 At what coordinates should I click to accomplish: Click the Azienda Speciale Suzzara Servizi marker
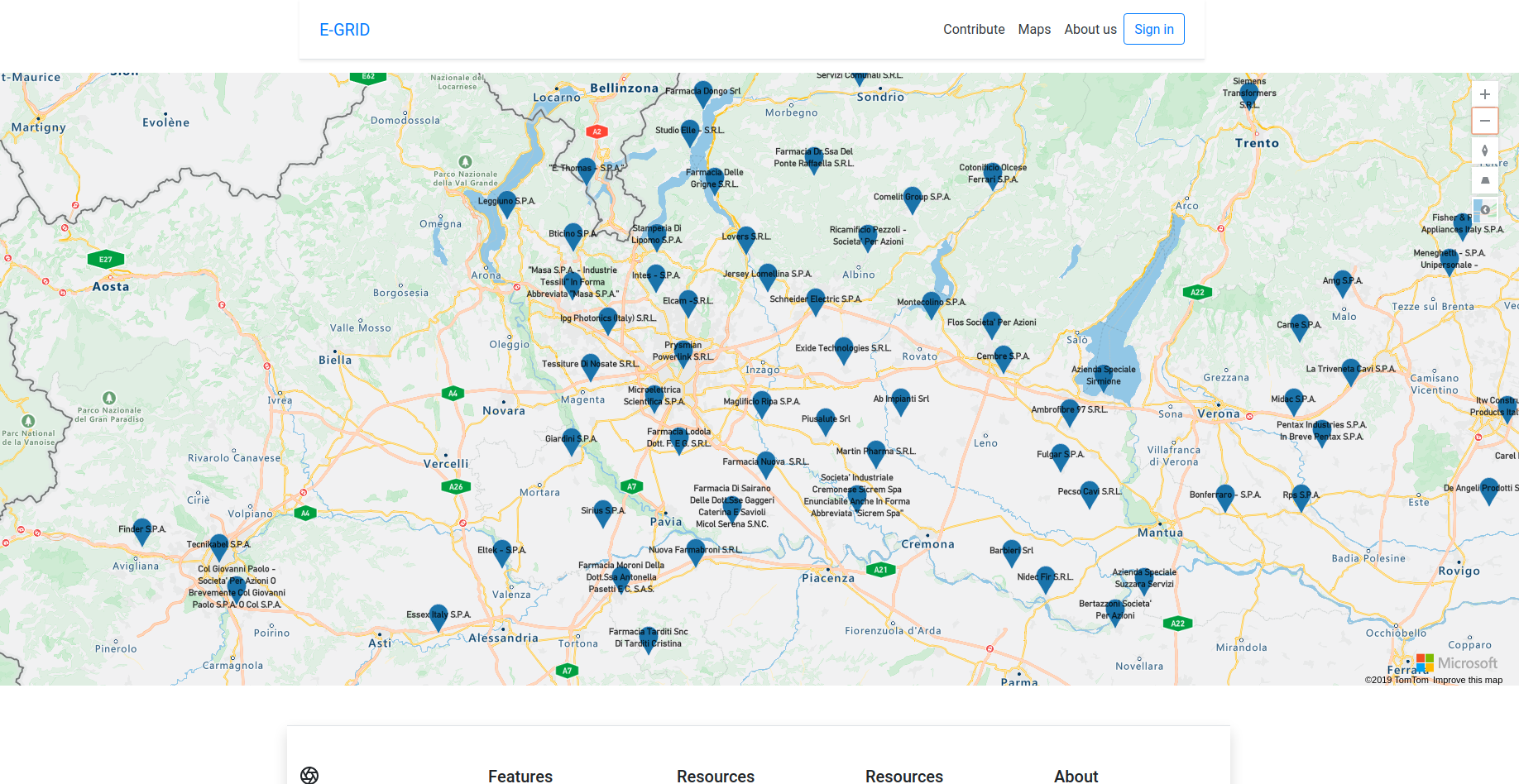pos(1144,581)
